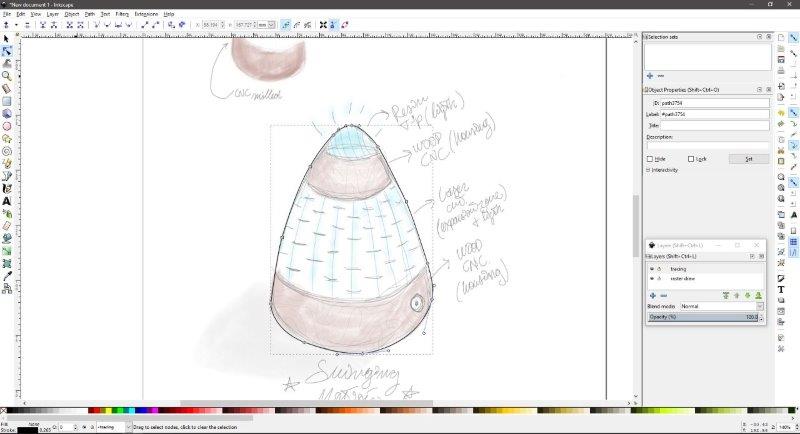Click the object to path icon
Viewport: 800px width, 434px height.
click(x=171, y=24)
